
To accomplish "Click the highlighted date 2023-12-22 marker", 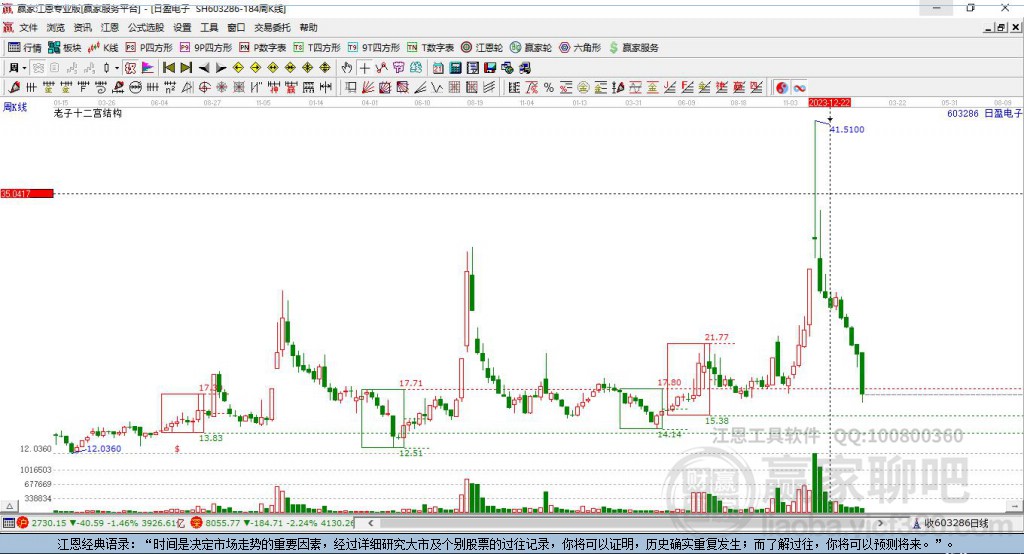I will click(x=829, y=103).
